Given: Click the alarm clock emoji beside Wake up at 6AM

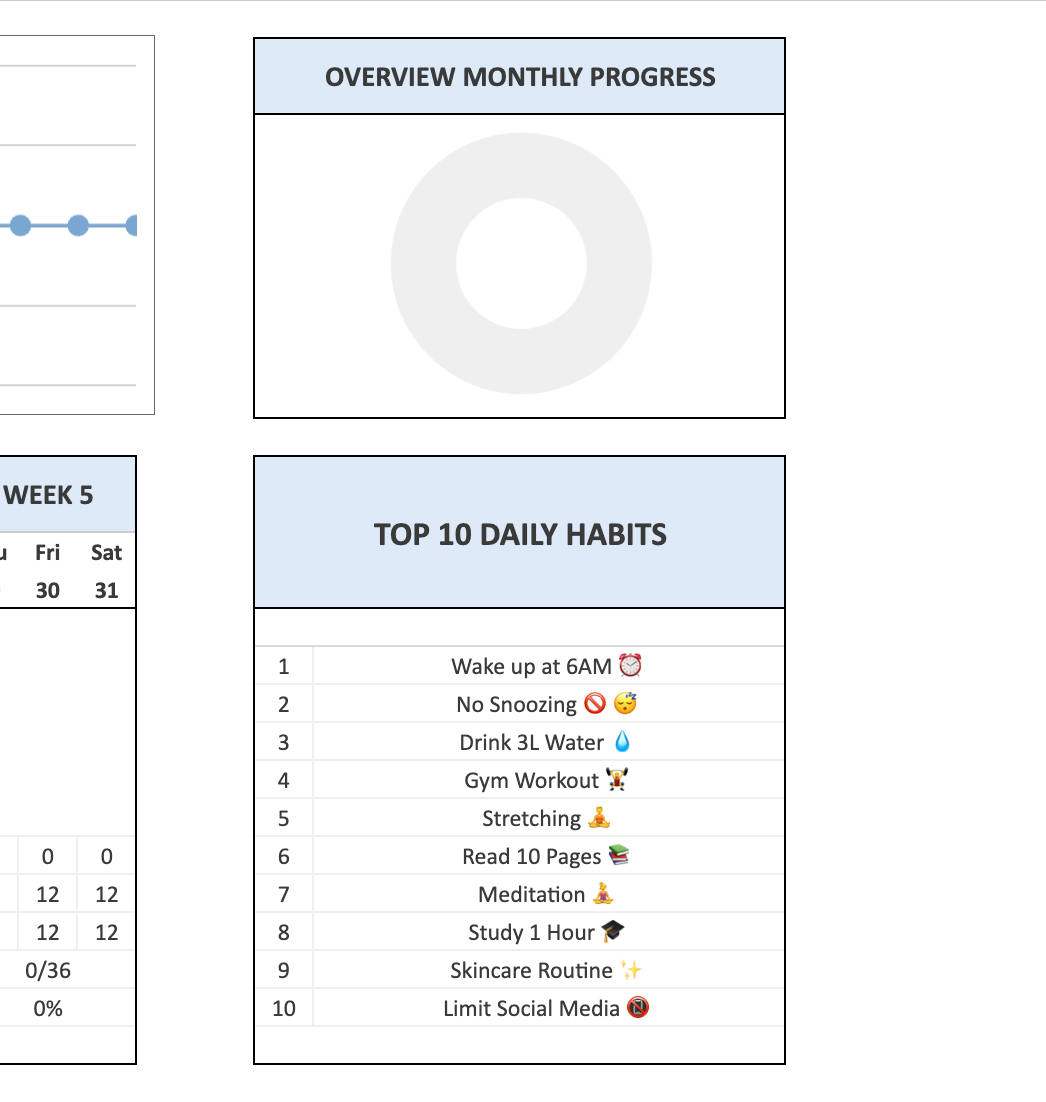Looking at the screenshot, I should [630, 666].
